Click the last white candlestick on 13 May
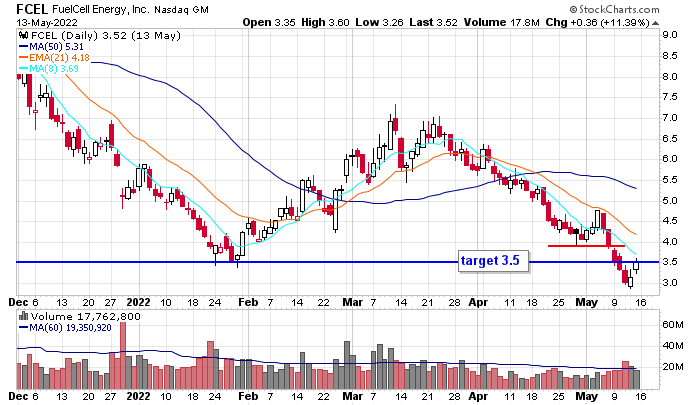This screenshot has width=700, height=405. click(x=636, y=264)
